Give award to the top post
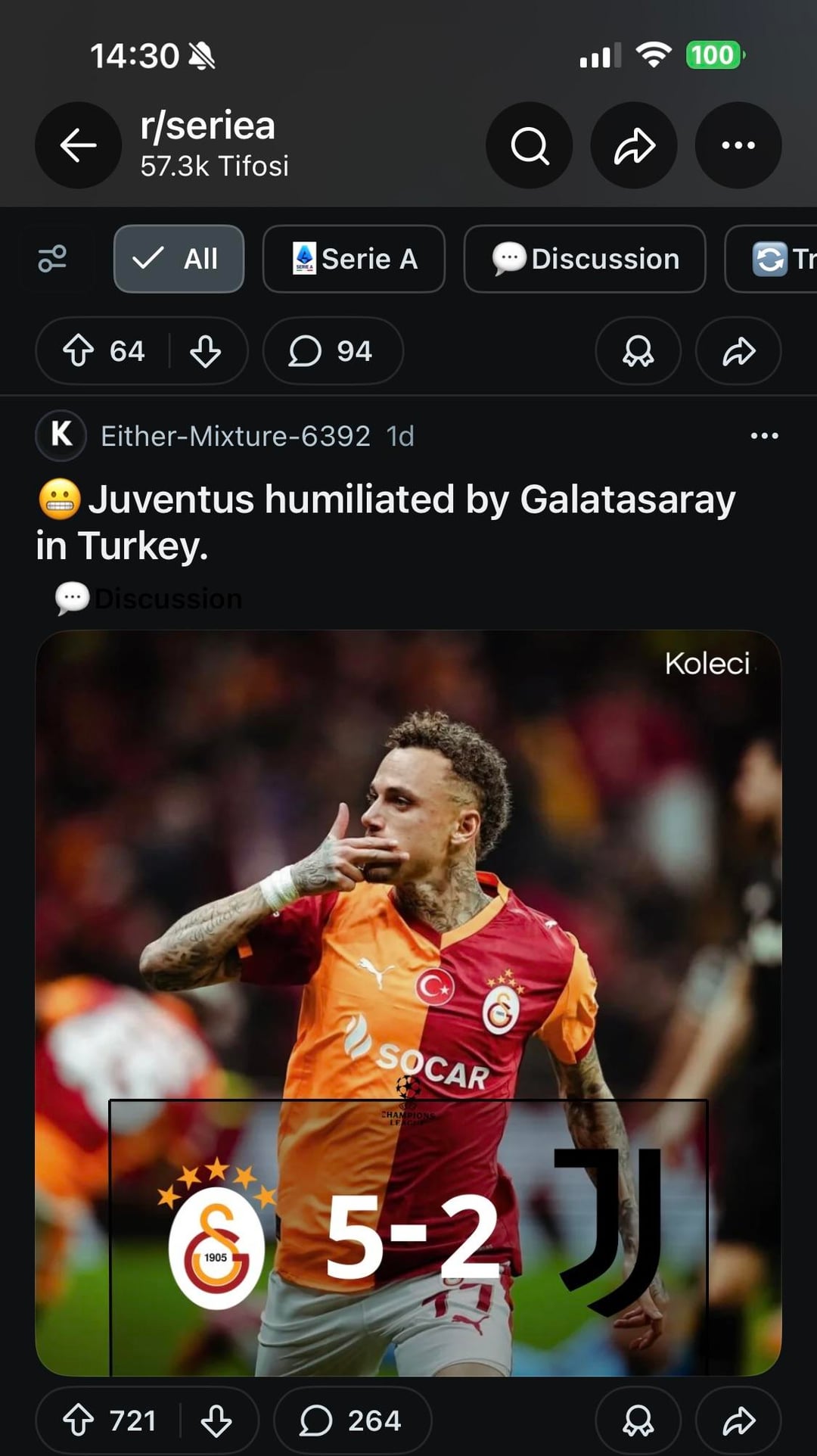Screen dimensions: 817x1456 [638, 351]
